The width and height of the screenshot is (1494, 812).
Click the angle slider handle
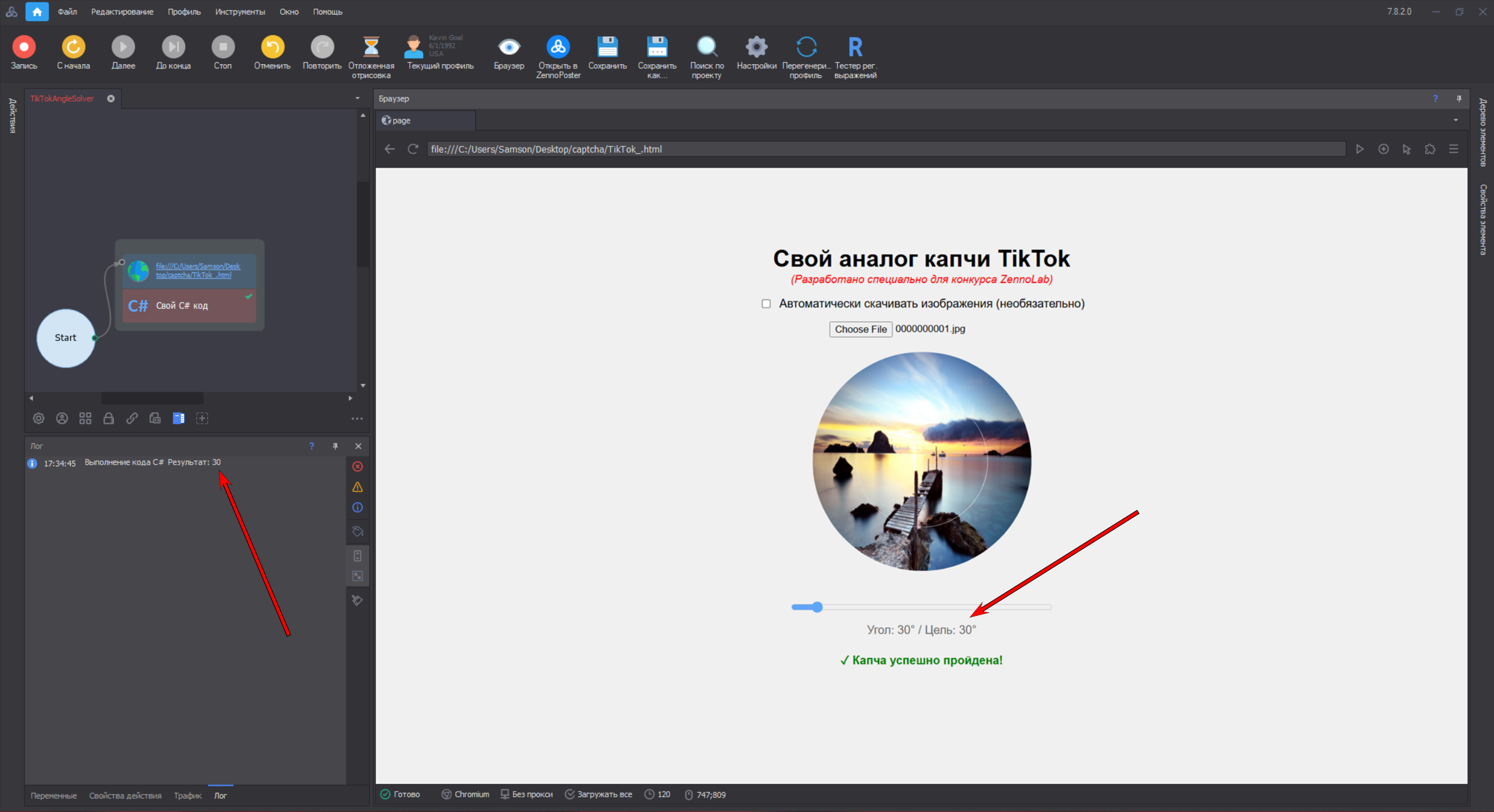[x=817, y=607]
